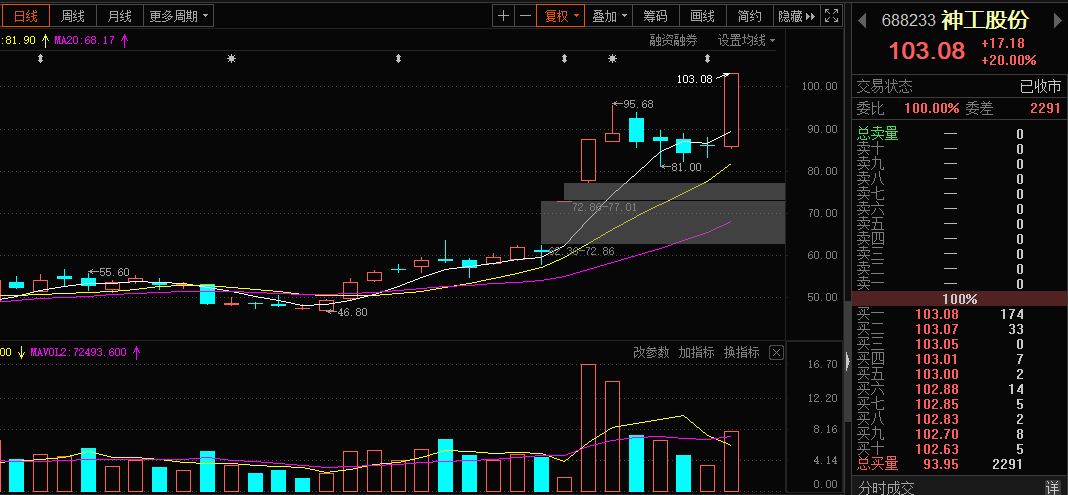Click the 100% bid ratio bar
1068x495 pixels.
(959, 299)
